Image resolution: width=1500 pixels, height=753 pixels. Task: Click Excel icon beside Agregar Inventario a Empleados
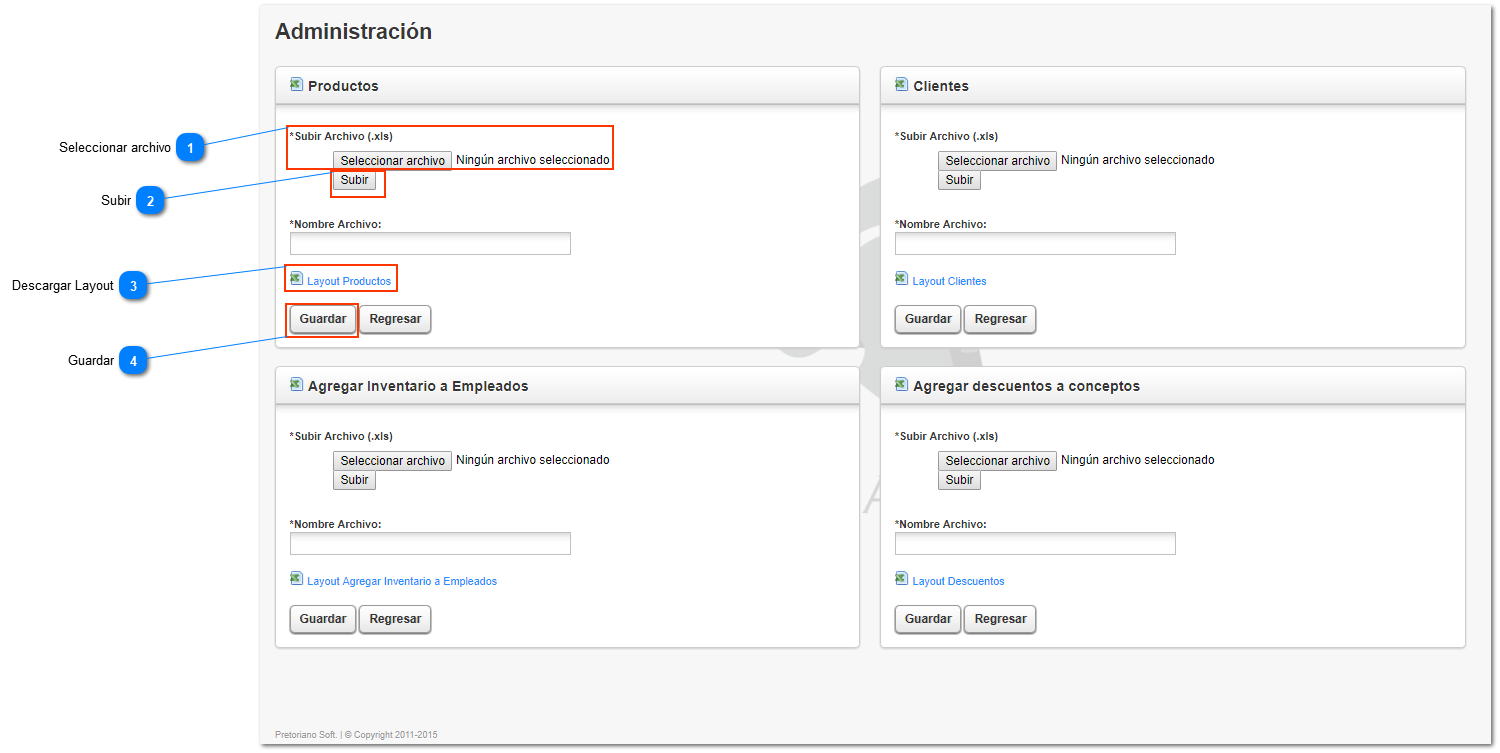[x=296, y=385]
